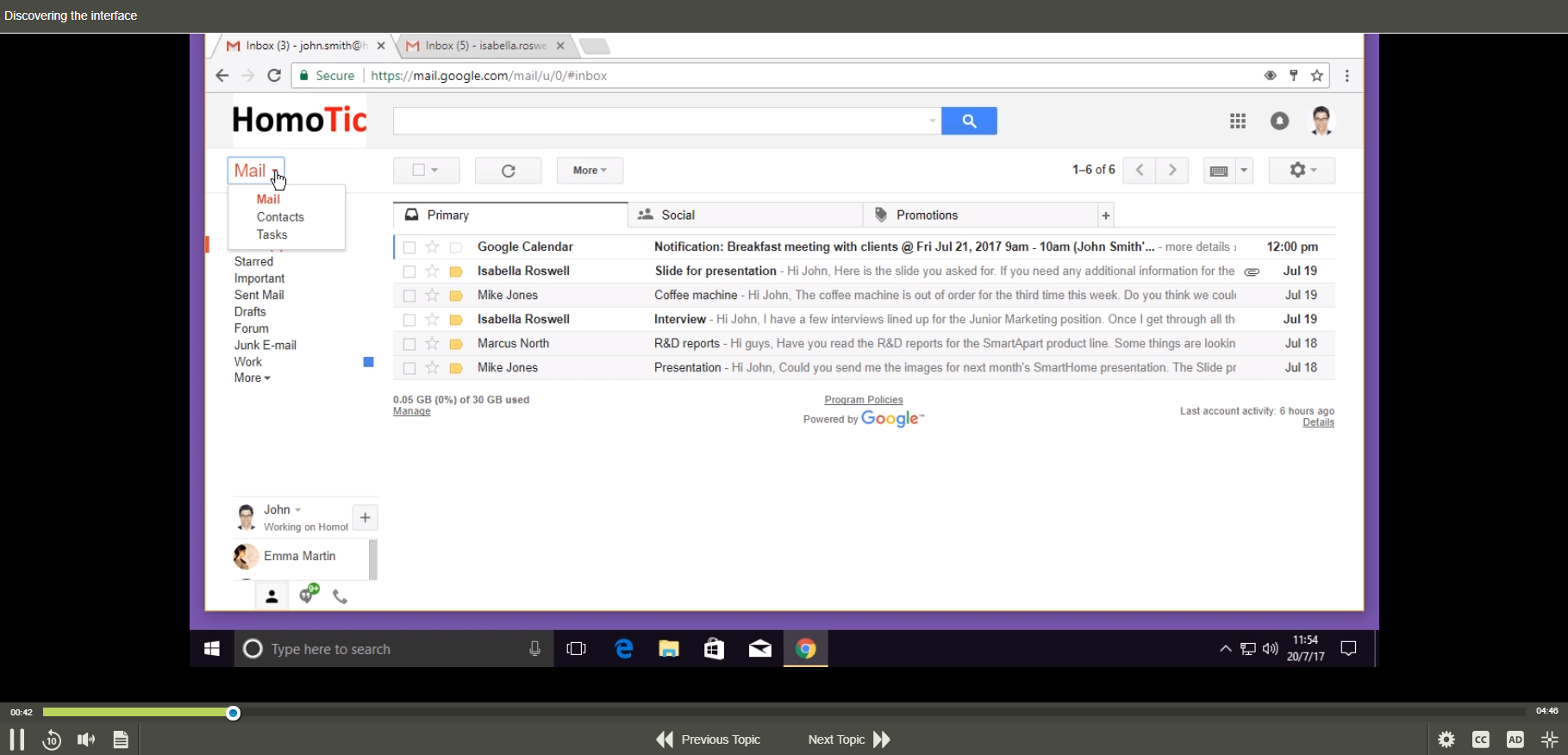The image size is (1568, 755).
Task: Star the Google Calendar email
Action: [433, 247]
